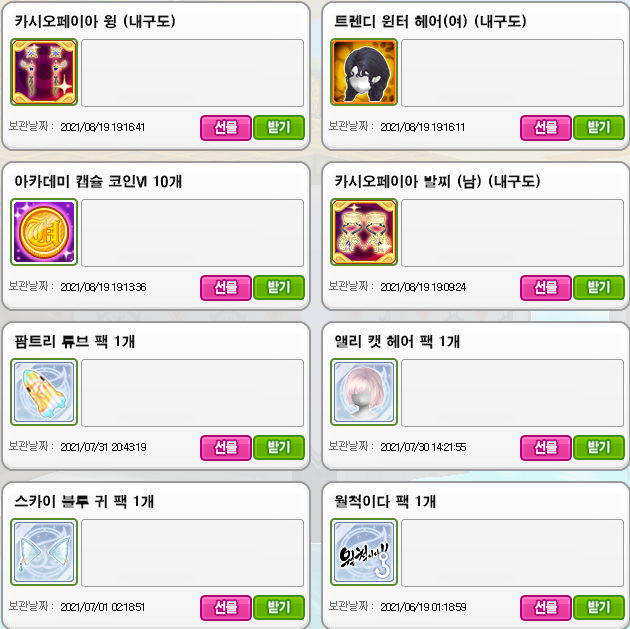Select the 앨리 캣 헤어 pink hair icon
Viewport: 630px width, 629px height.
pos(364,392)
